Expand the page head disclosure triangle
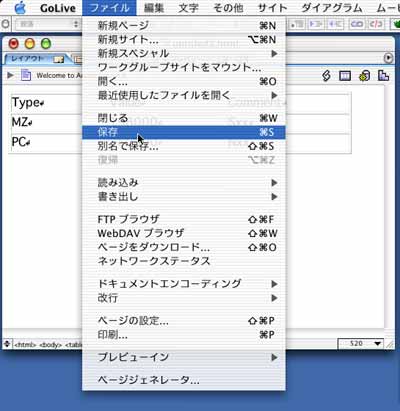Viewport: 400px width, 411px height. pyautogui.click(x=11, y=75)
